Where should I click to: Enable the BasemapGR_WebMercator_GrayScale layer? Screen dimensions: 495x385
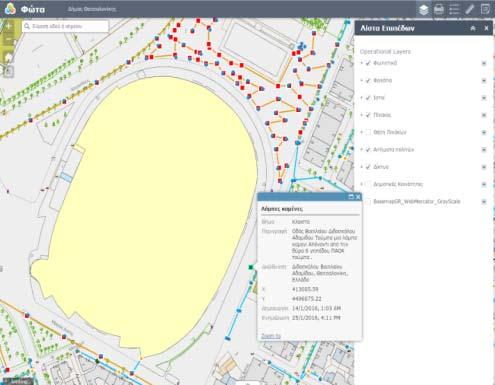point(368,202)
